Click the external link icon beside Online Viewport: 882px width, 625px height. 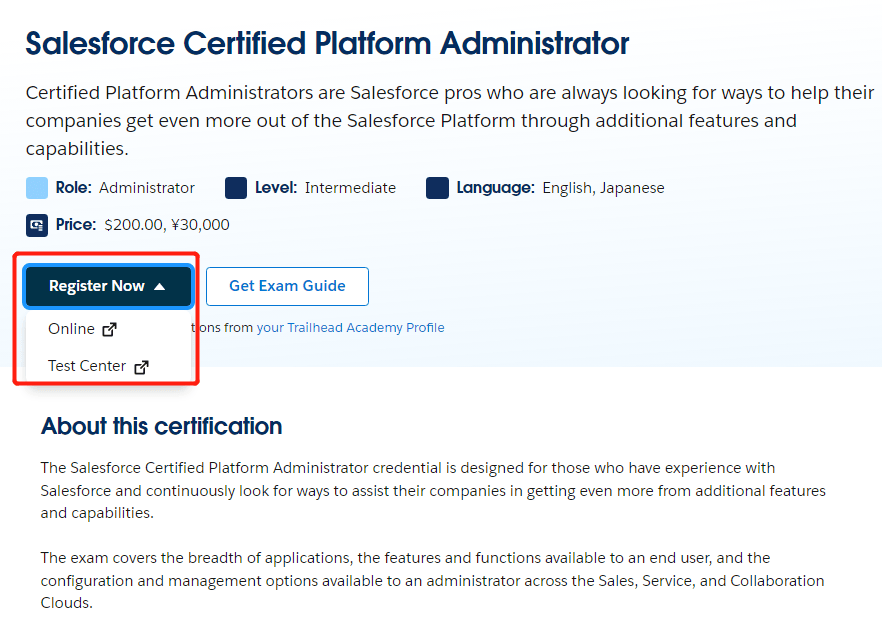coord(110,330)
